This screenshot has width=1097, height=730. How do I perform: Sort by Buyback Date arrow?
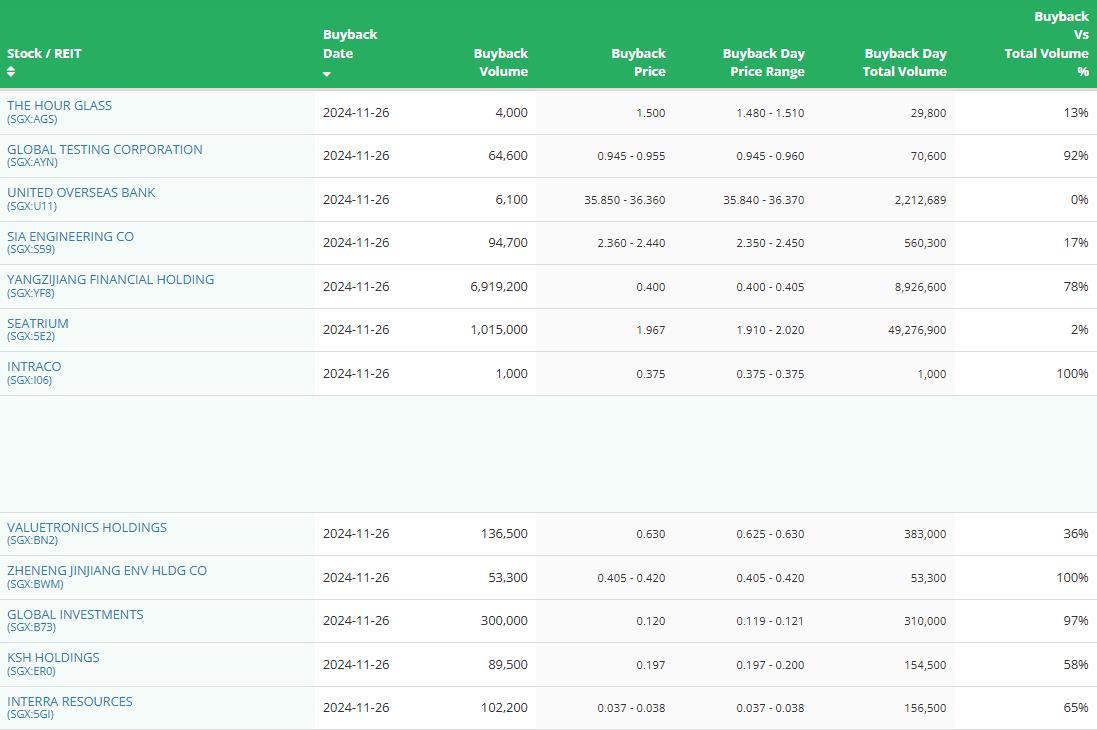pos(327,74)
